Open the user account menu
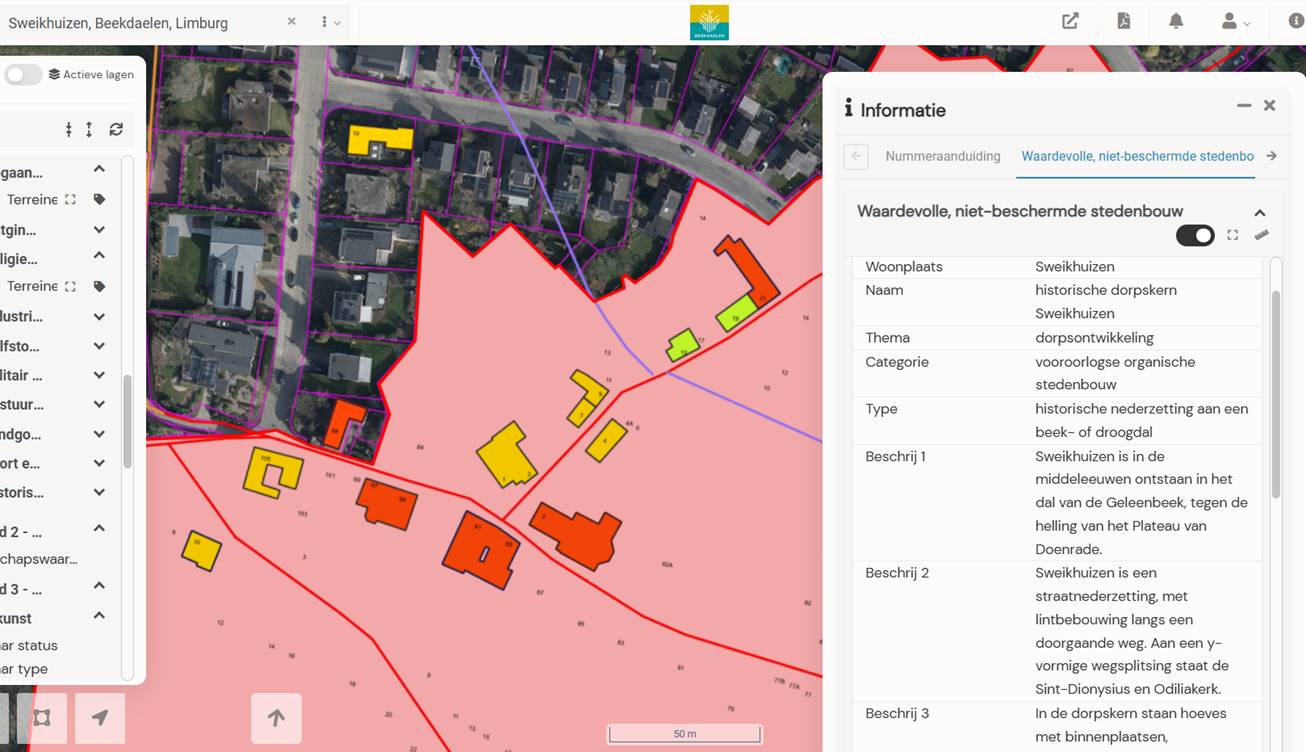The height and width of the screenshot is (752, 1306). (x=1236, y=21)
